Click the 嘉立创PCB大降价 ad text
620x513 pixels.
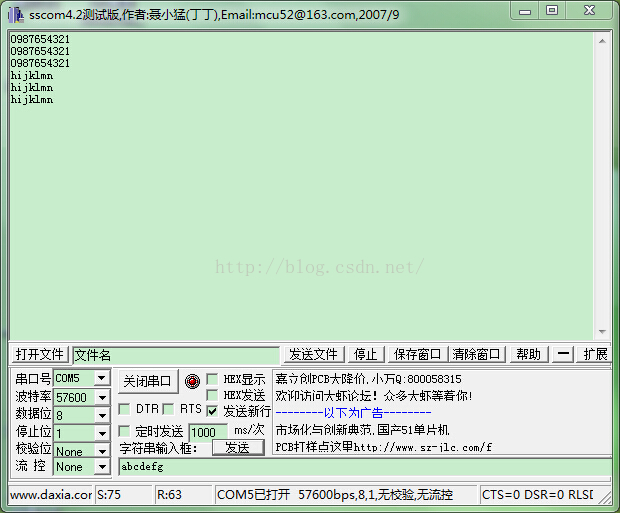coord(368,379)
